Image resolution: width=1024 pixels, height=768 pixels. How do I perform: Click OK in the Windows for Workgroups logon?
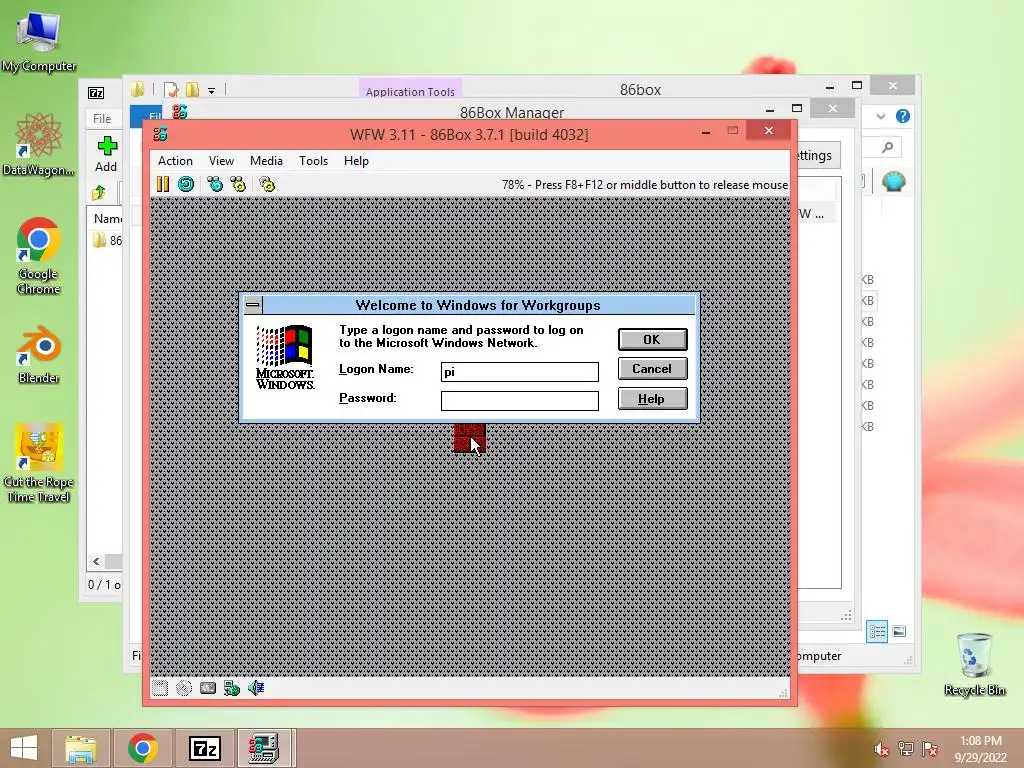click(652, 340)
